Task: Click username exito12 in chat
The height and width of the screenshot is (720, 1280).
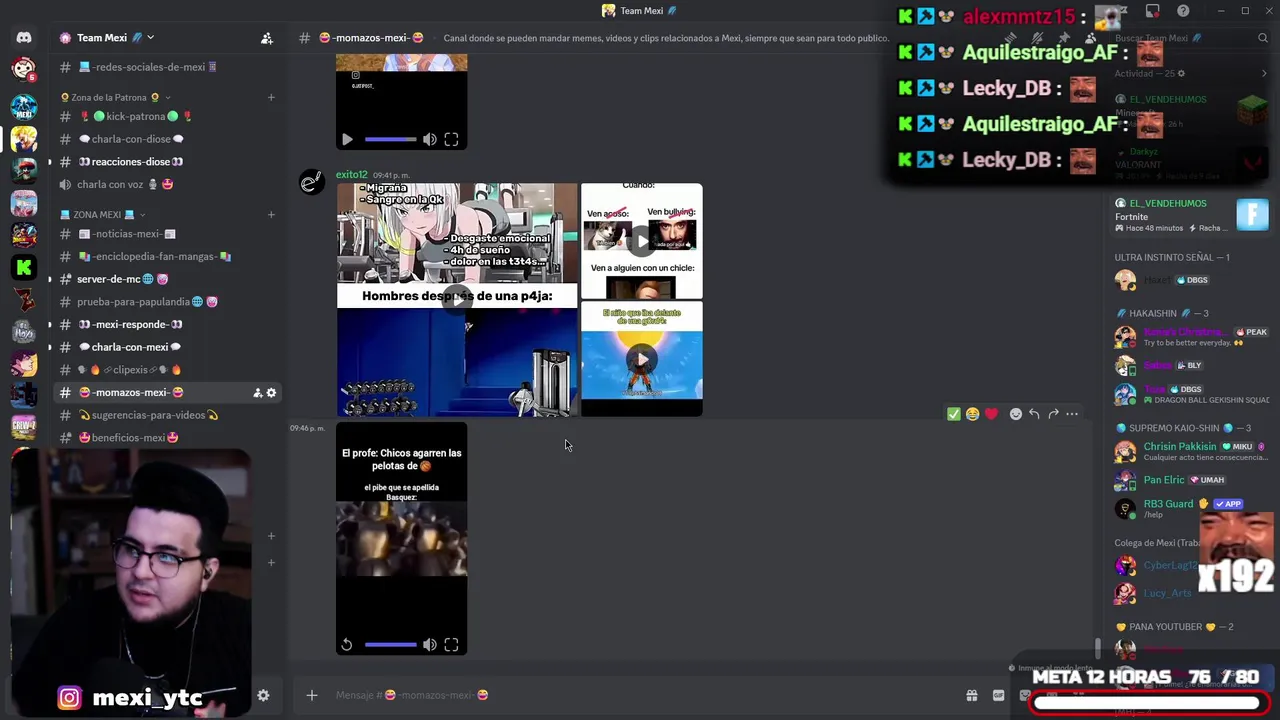Action: pos(351,175)
